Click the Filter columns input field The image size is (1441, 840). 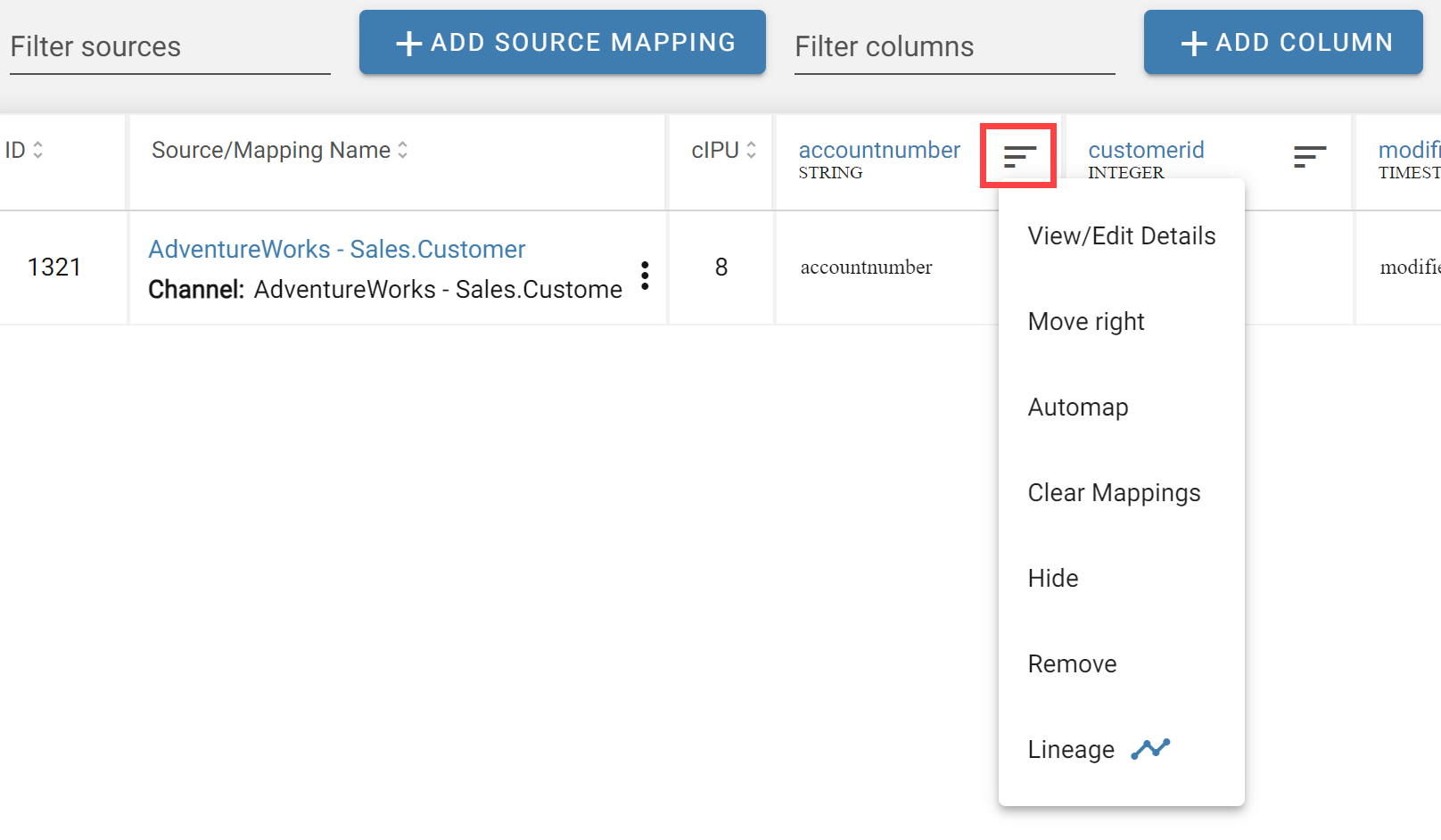click(954, 46)
